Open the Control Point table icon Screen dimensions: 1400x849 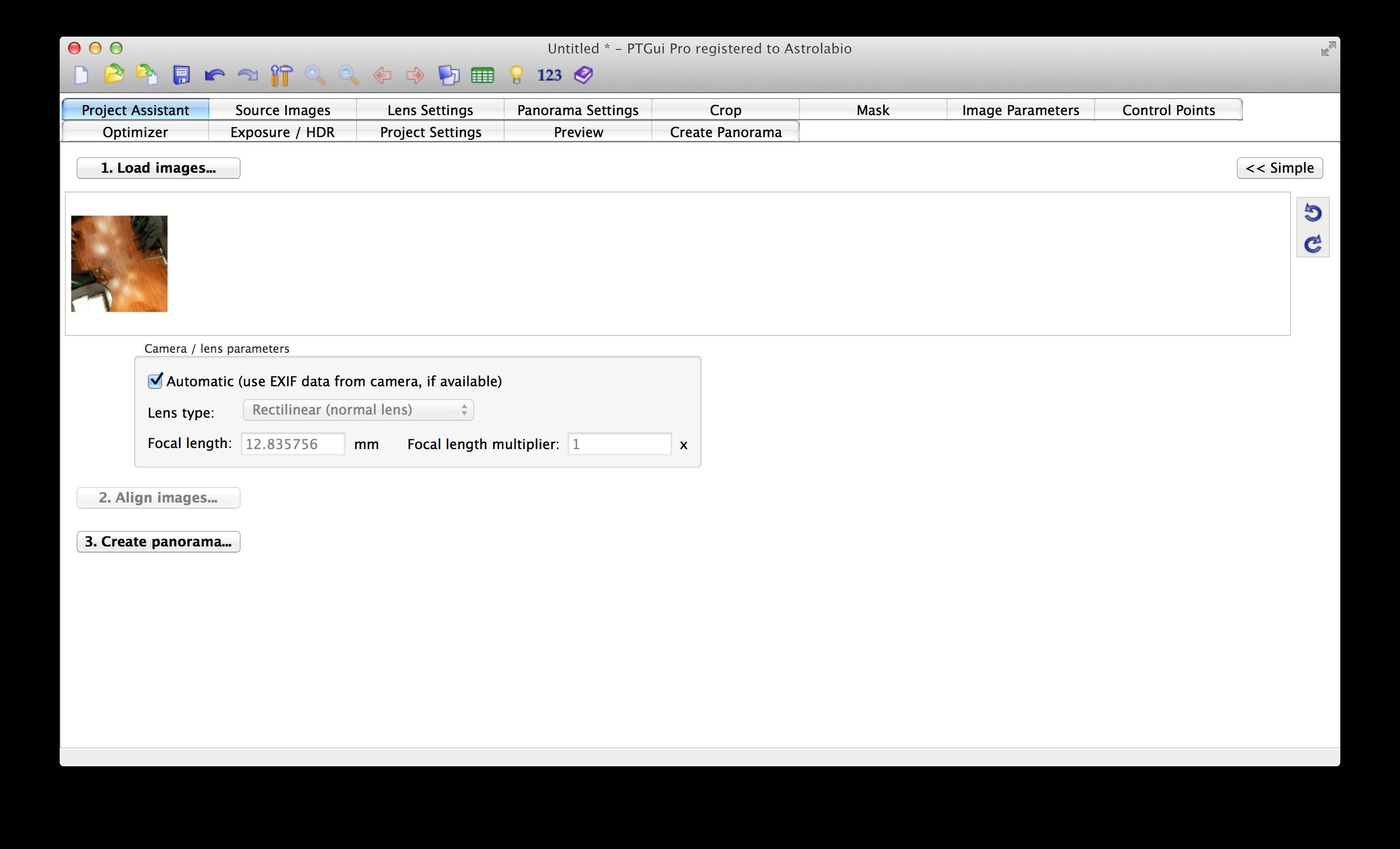pos(482,75)
